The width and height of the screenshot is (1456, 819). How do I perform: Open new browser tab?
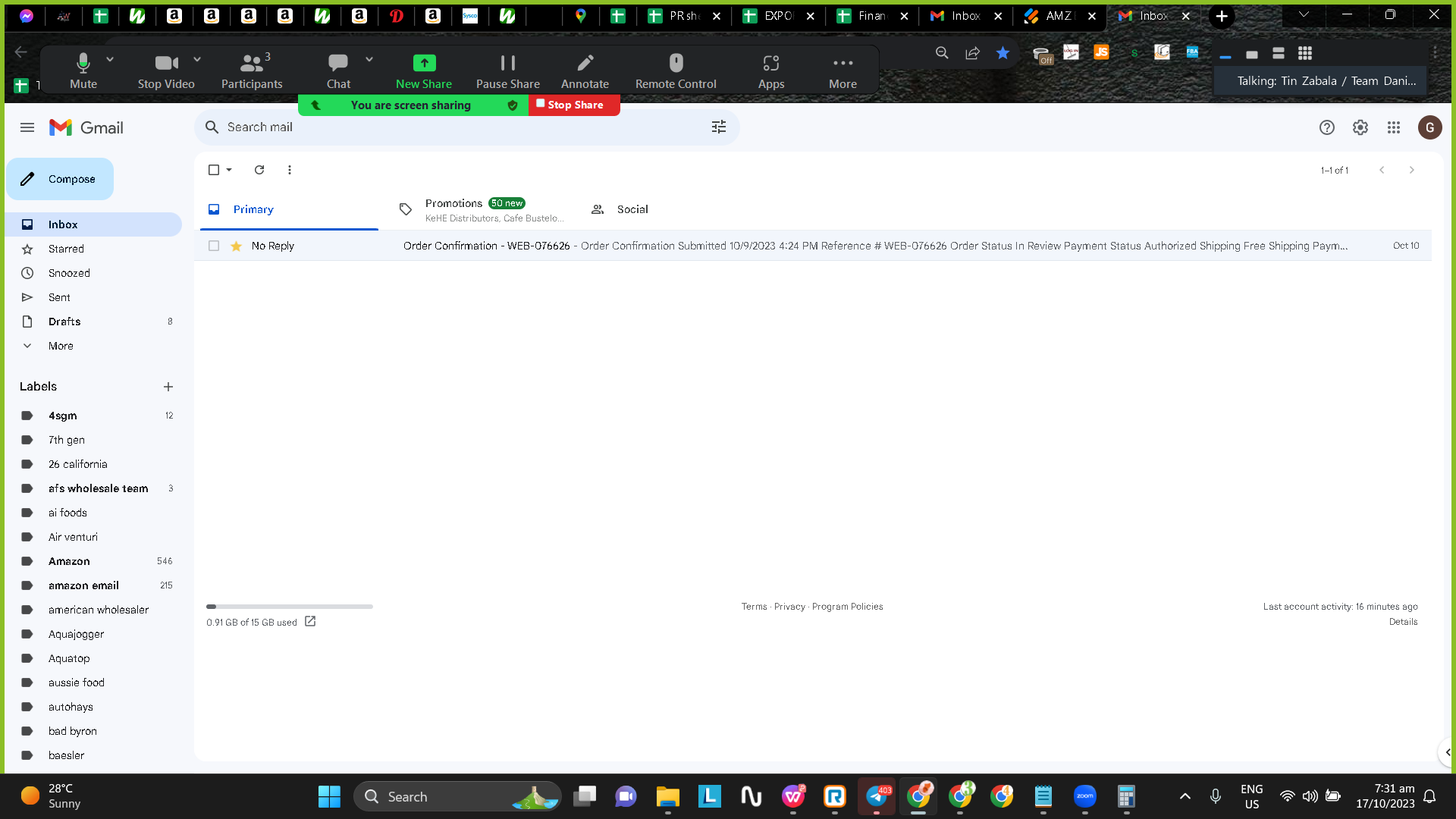pos(1222,16)
